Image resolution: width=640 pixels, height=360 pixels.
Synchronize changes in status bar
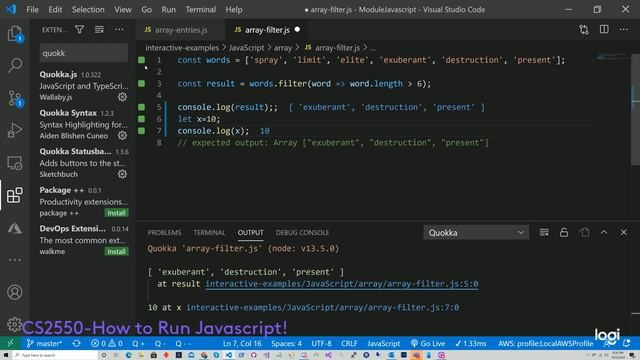coord(76,344)
